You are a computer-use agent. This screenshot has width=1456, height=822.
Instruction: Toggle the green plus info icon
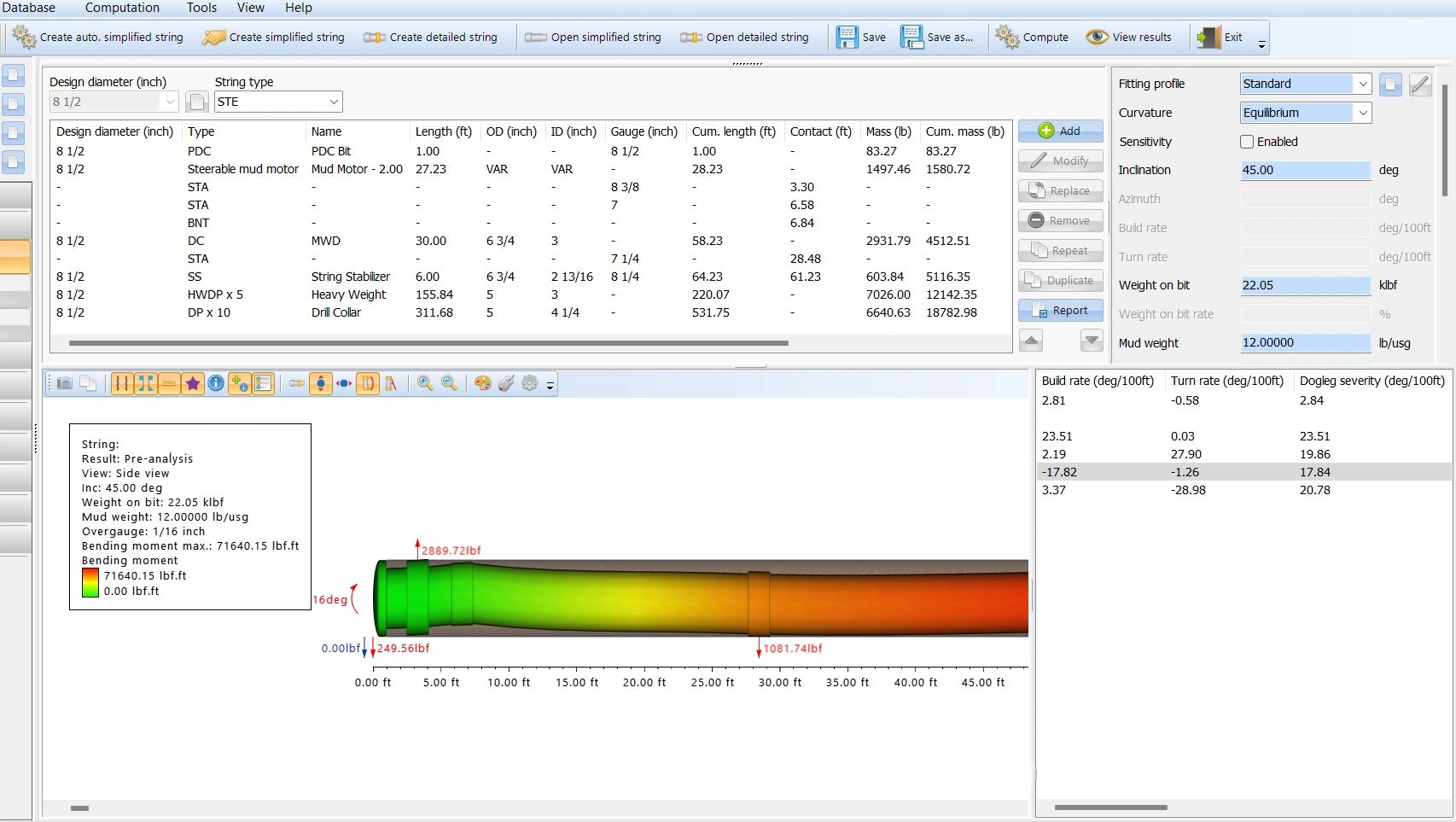[x=240, y=383]
